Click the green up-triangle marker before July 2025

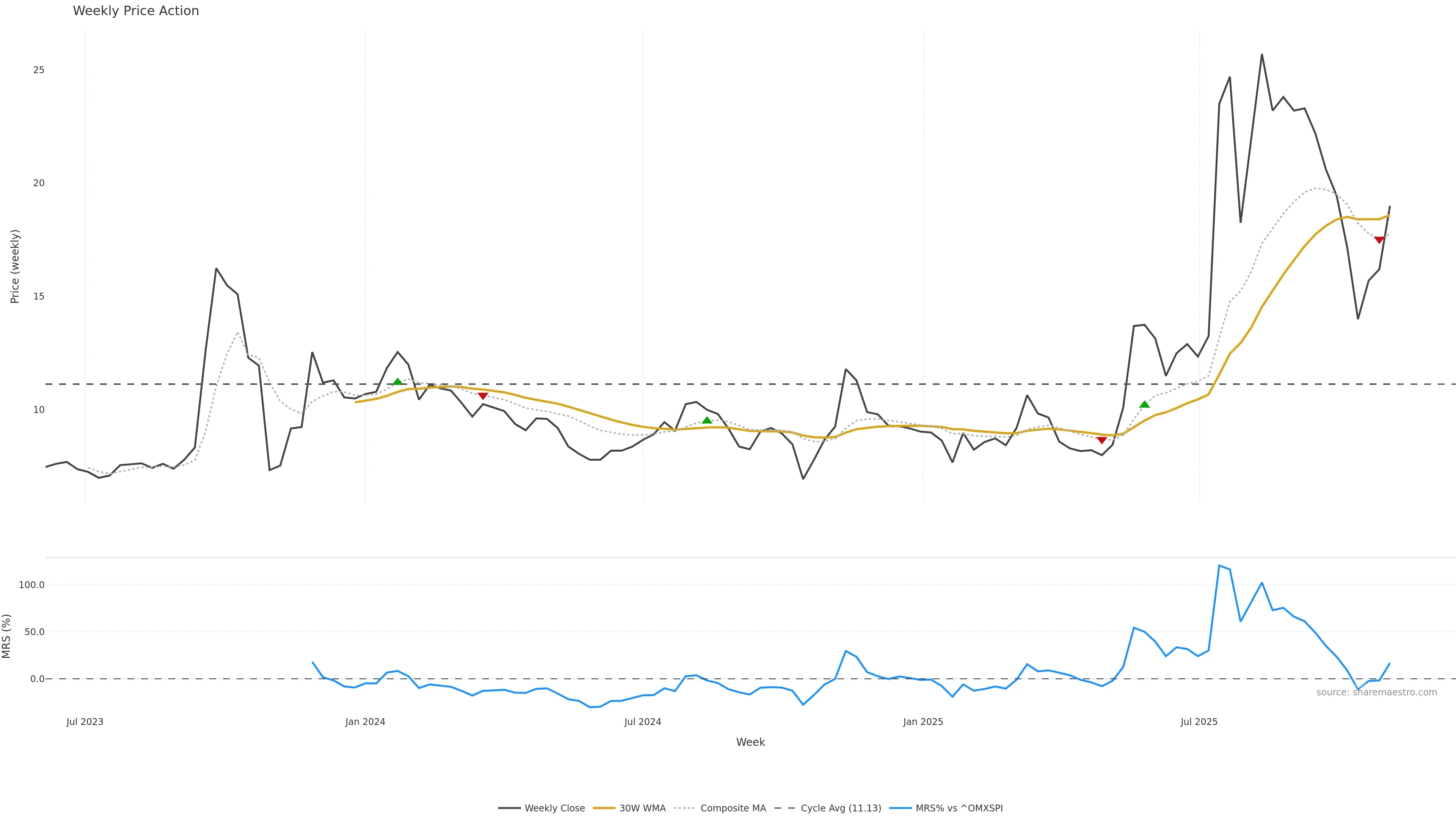point(1145,404)
